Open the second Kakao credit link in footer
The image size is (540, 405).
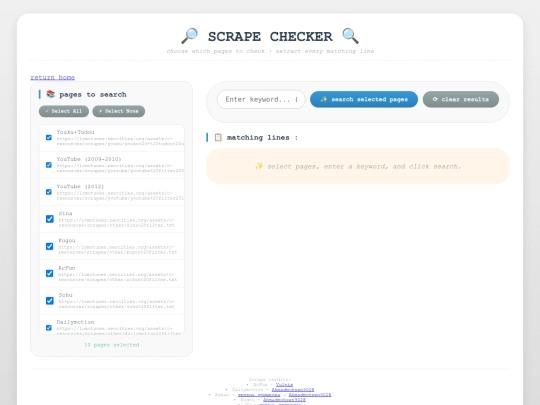coord(310,395)
